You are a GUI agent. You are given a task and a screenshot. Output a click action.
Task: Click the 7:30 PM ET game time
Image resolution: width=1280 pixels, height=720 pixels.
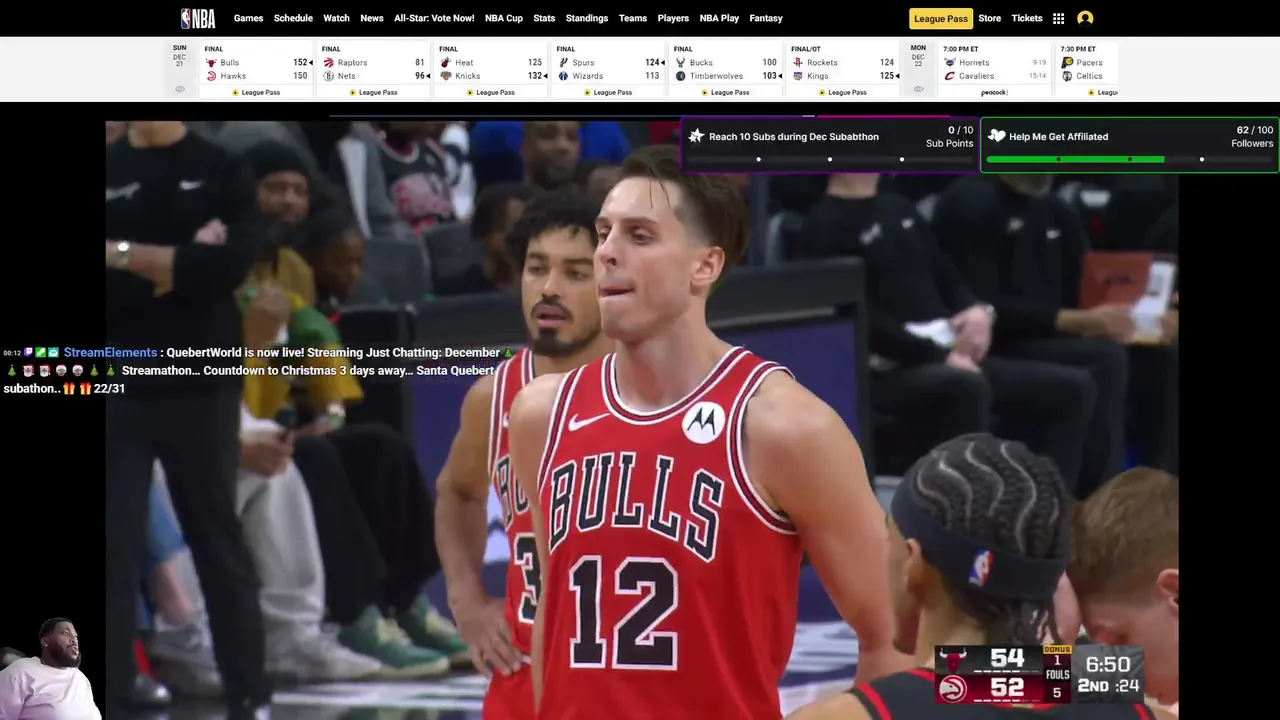[1078, 49]
